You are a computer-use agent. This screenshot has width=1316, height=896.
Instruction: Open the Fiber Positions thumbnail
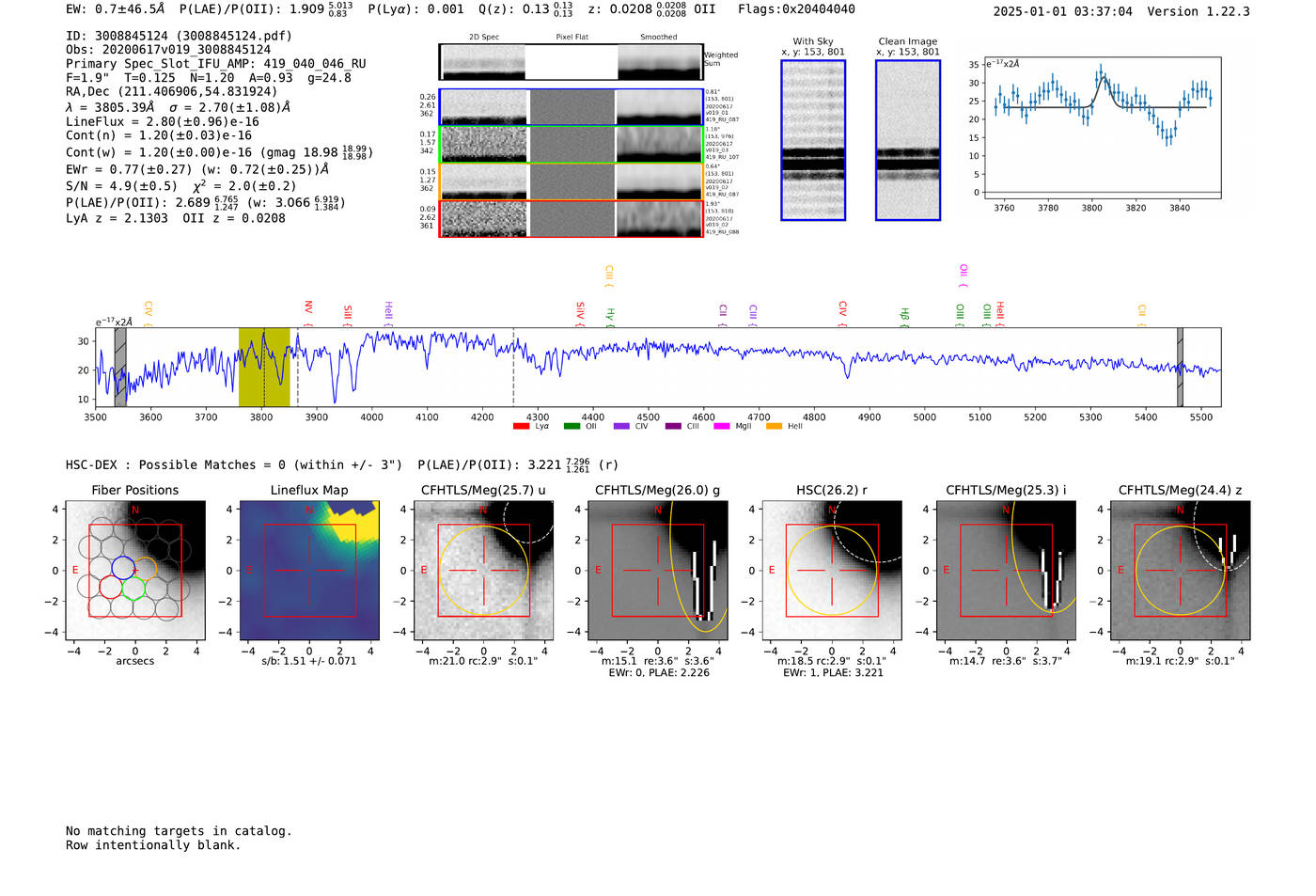point(135,571)
